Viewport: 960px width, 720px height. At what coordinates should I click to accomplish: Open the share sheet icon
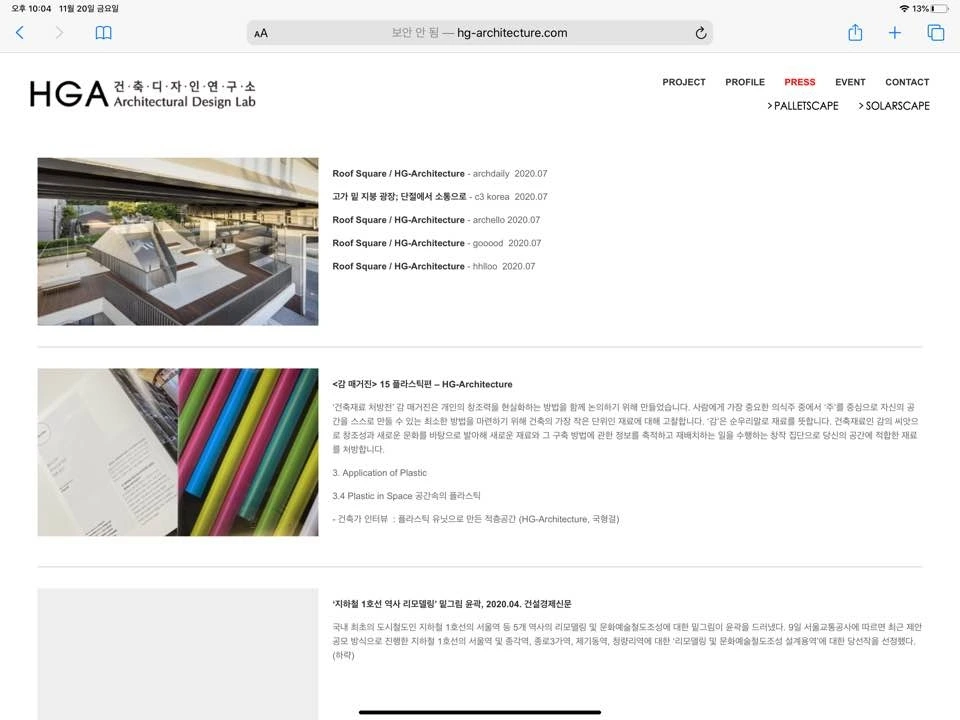[x=855, y=32]
